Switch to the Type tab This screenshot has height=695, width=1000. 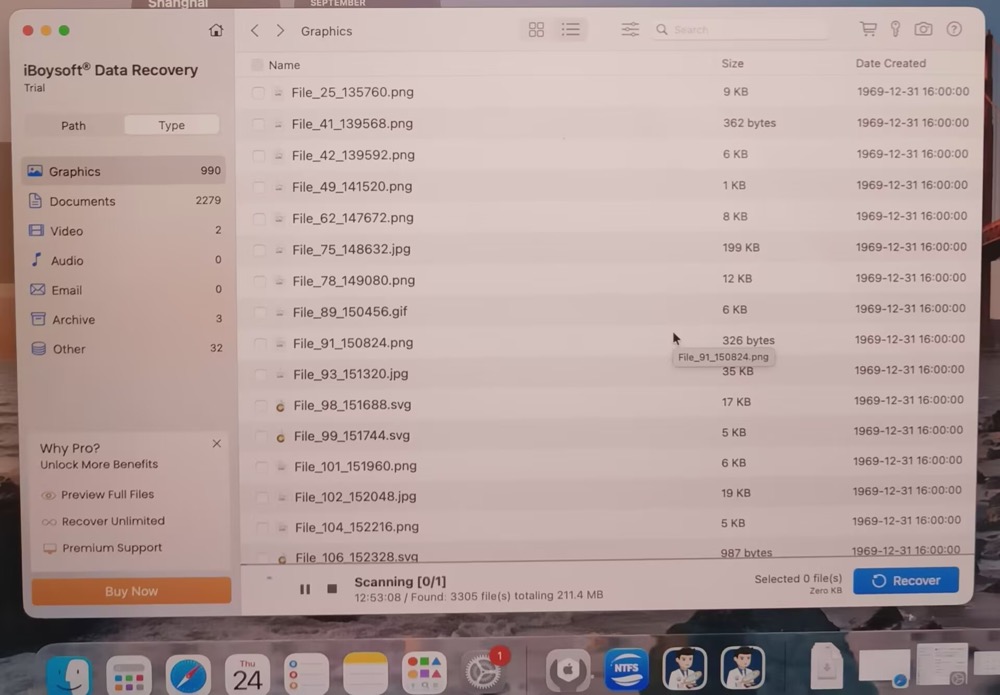[x=172, y=125]
